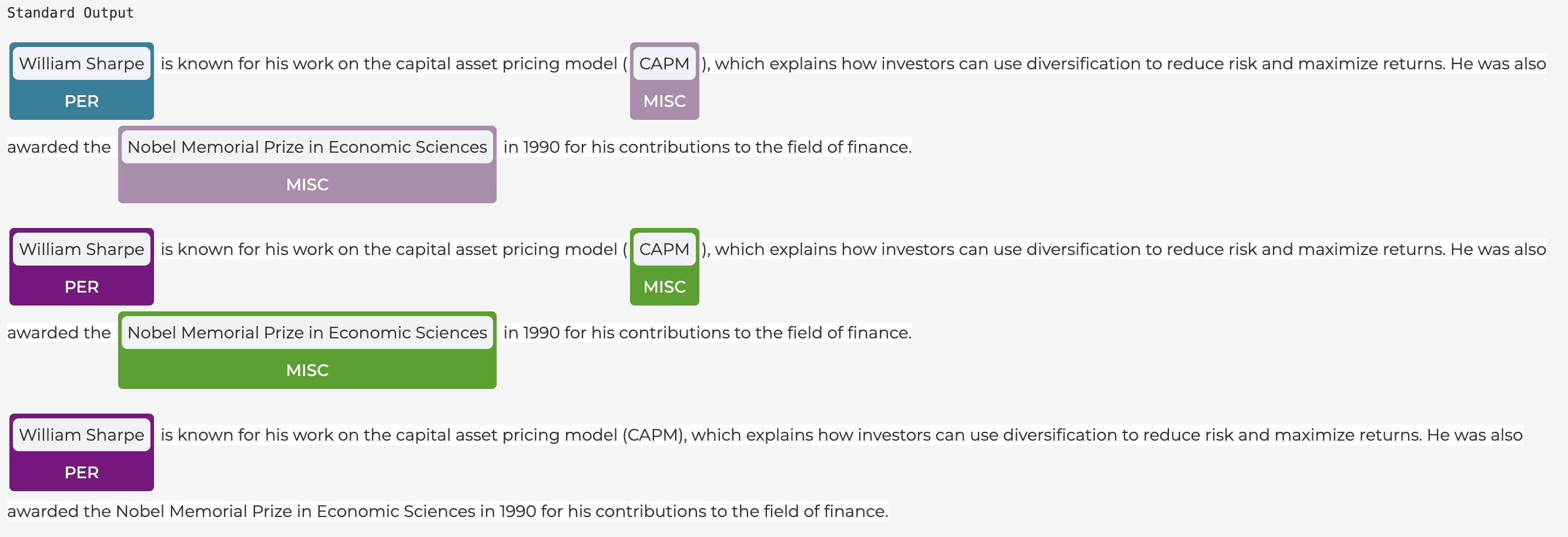Click the mauve MISC label under CAPM

tap(664, 101)
